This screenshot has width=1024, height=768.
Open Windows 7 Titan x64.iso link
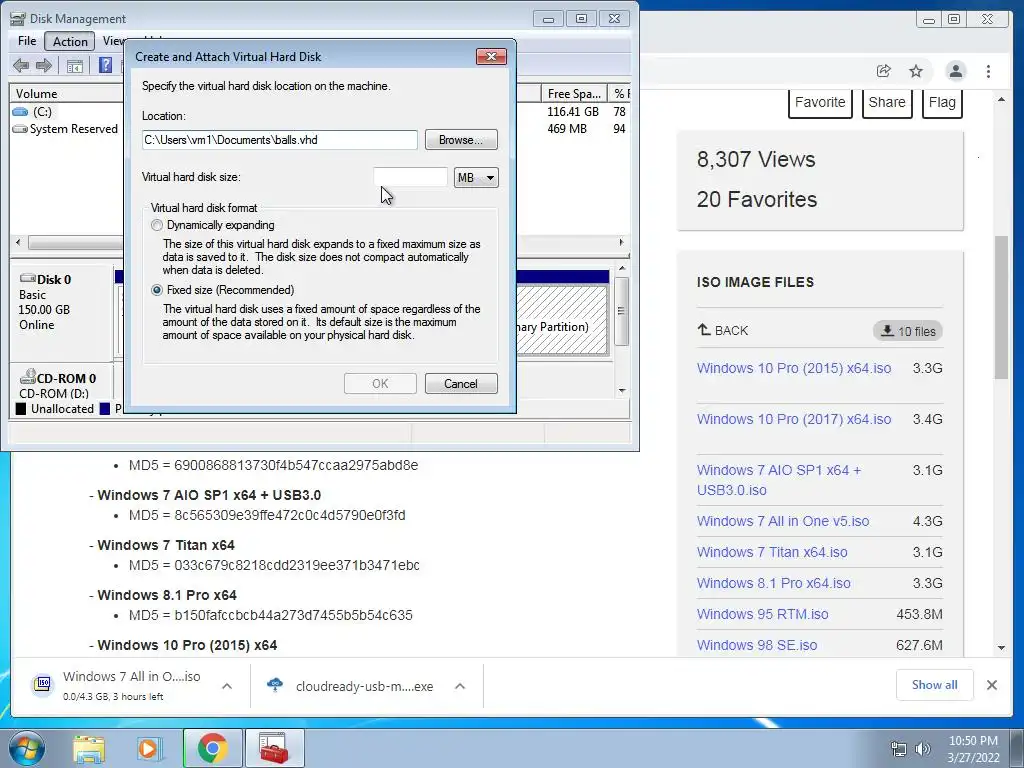[x=772, y=552]
